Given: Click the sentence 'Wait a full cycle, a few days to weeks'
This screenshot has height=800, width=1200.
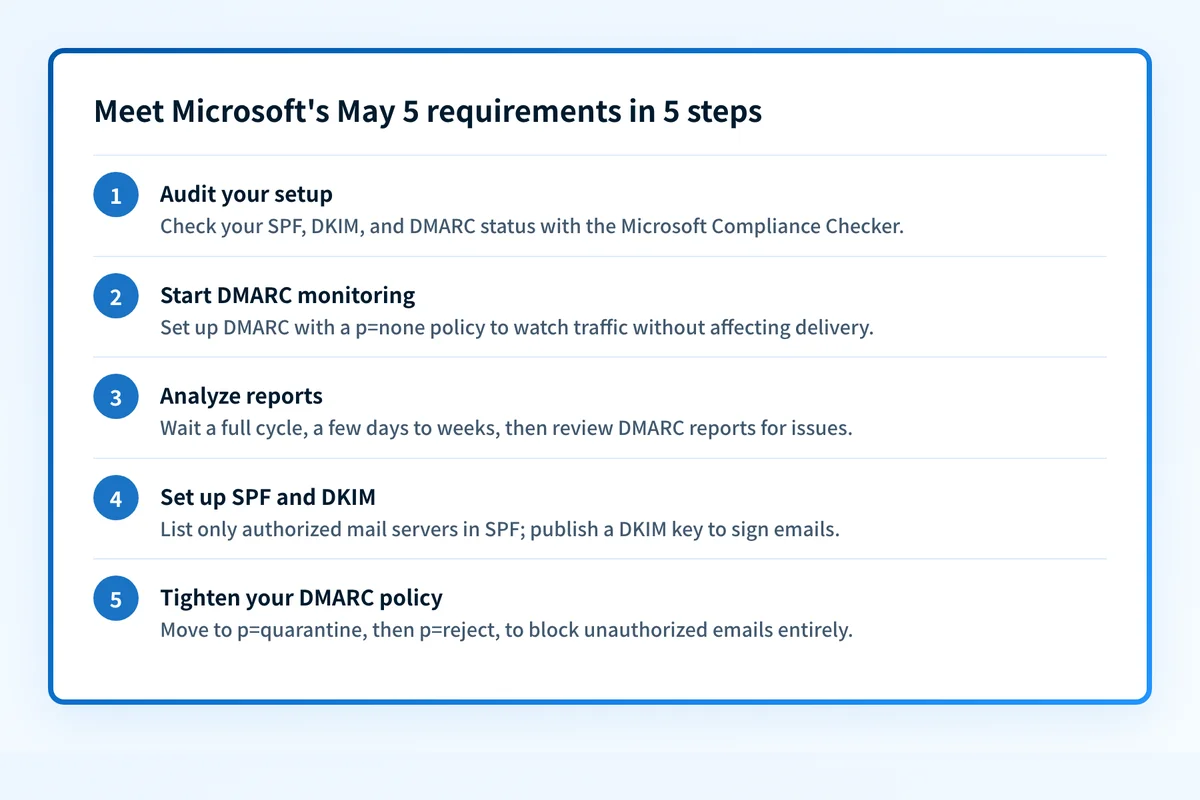Looking at the screenshot, I should coord(330,428).
